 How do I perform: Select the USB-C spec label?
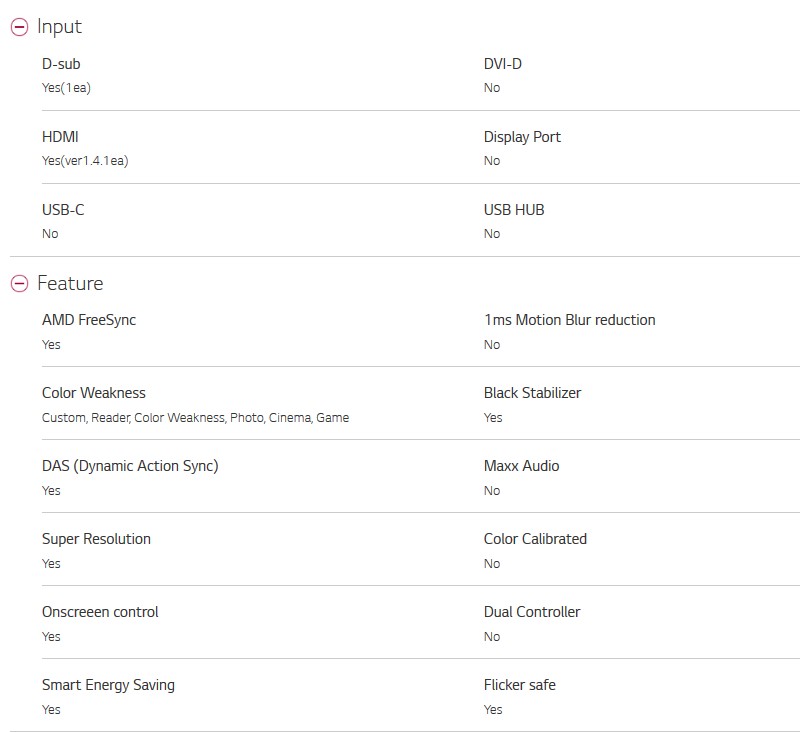click(63, 210)
